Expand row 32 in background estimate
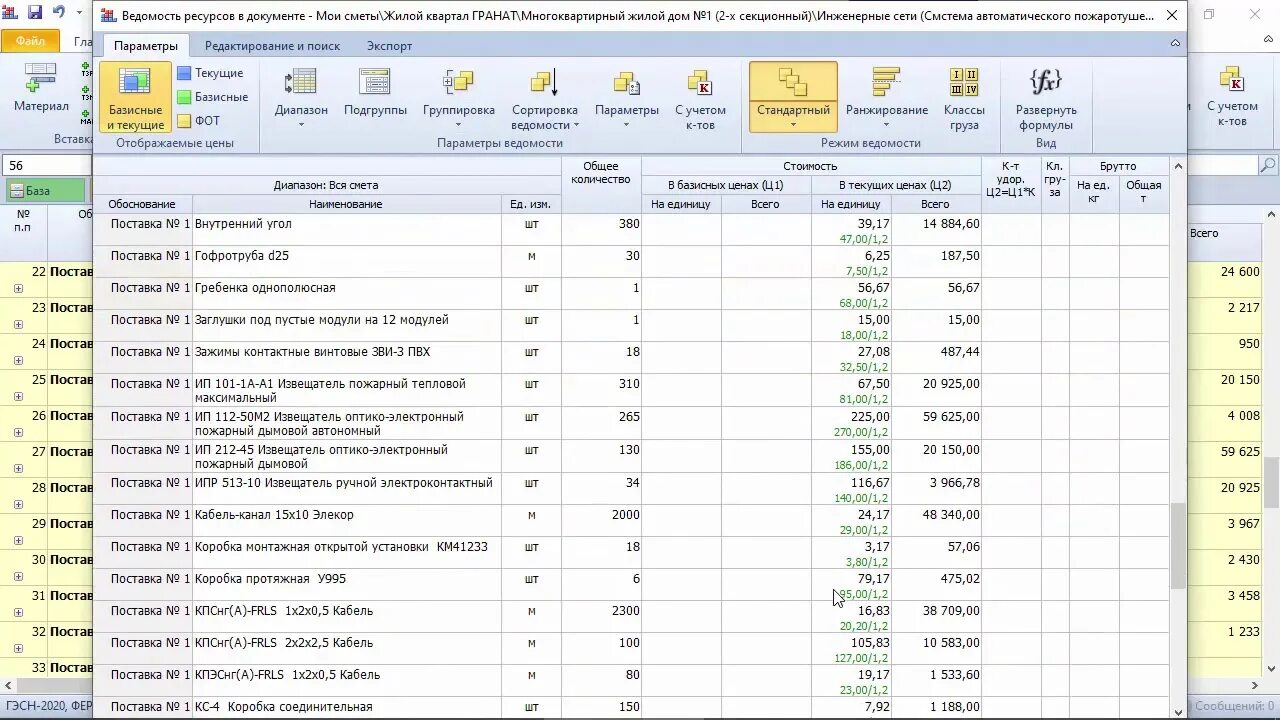This screenshot has height=720, width=1280. point(18,649)
